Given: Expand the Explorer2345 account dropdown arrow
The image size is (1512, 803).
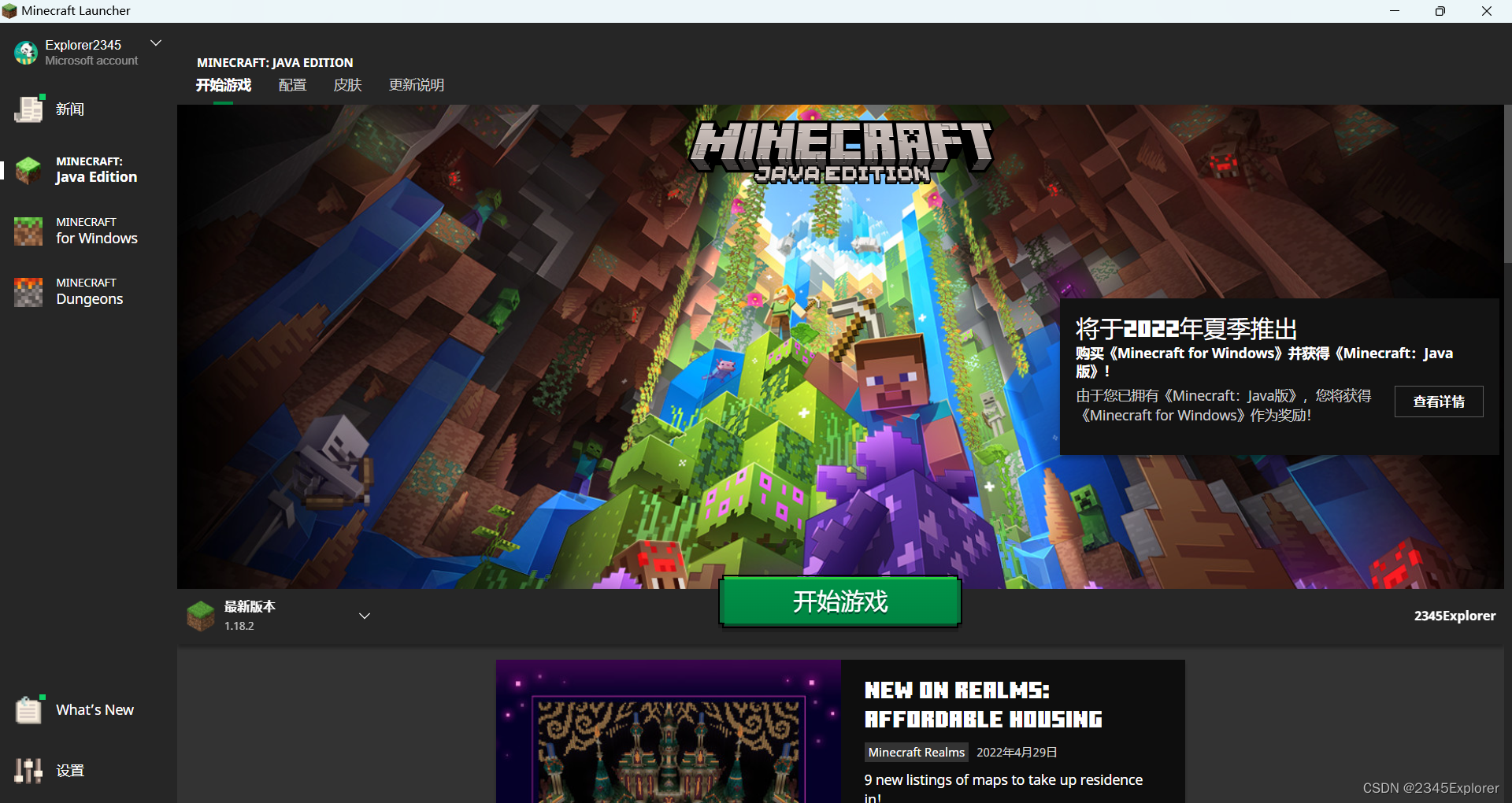Looking at the screenshot, I should tap(156, 43).
